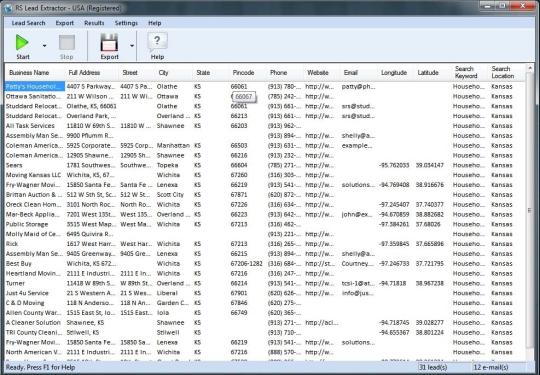Image resolution: width=540 pixels, height=375 pixels.
Task: Expand the Export button dropdown arrow
Action: (x=132, y=45)
